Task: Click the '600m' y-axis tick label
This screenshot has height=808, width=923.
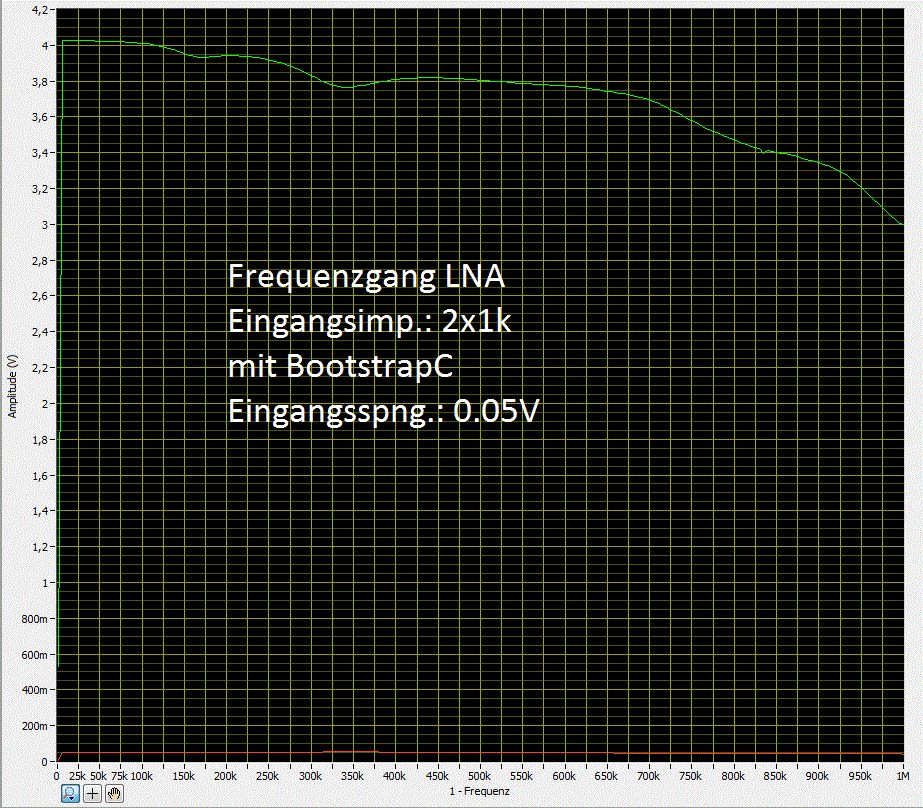Action: tap(35, 654)
